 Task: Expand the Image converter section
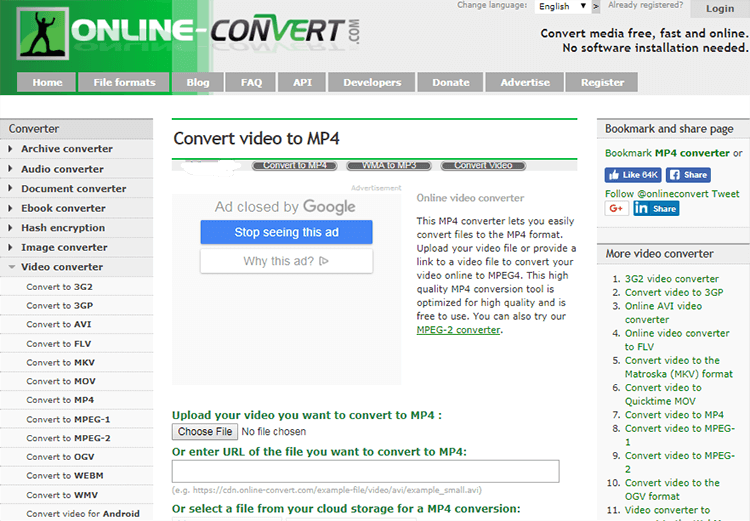click(77, 247)
